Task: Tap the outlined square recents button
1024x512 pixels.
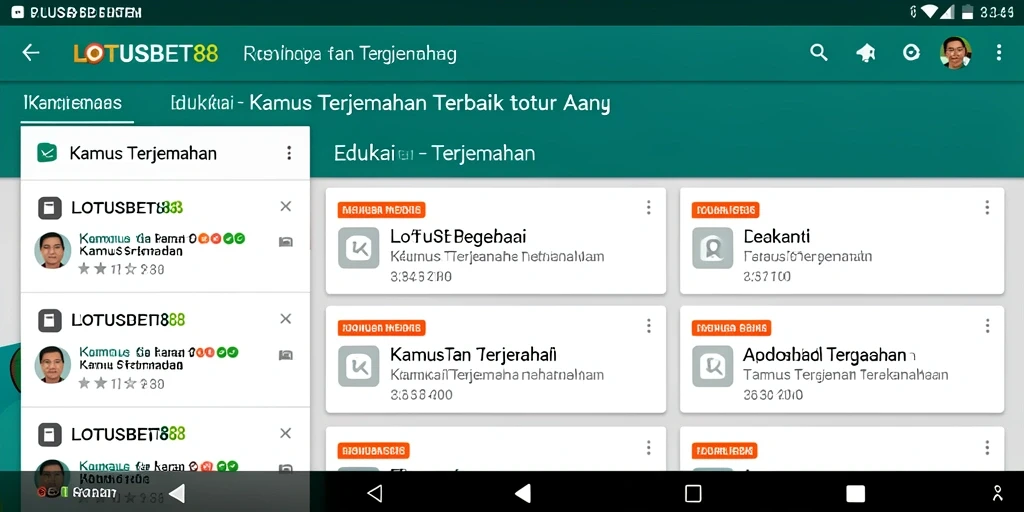Action: [694, 493]
